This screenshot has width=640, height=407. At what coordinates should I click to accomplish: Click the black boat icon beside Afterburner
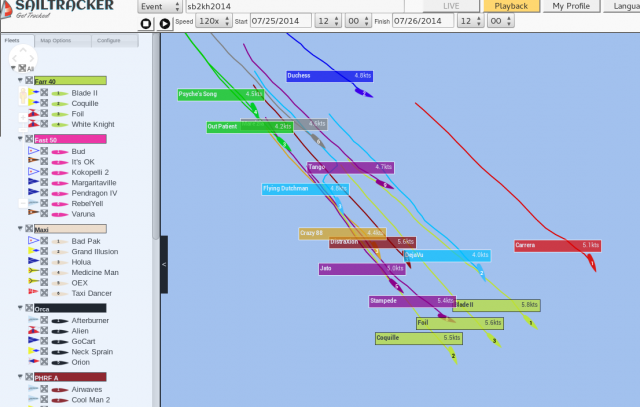[60, 321]
